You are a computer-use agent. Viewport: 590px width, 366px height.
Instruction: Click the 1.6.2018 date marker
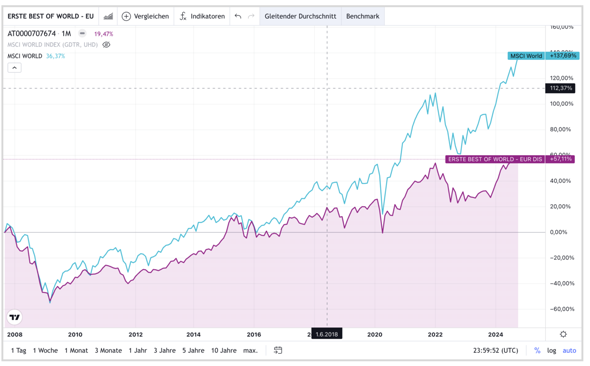tap(327, 334)
